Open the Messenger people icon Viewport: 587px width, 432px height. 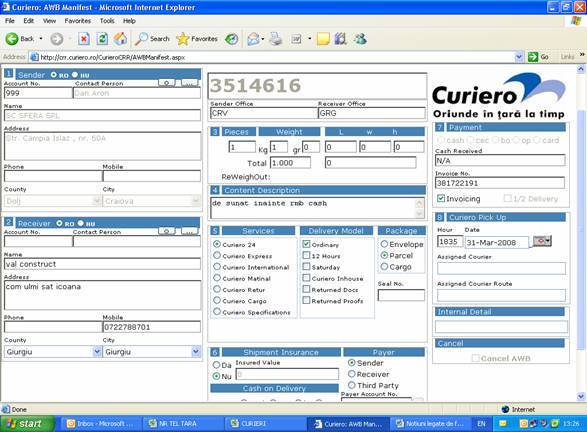tap(361, 39)
